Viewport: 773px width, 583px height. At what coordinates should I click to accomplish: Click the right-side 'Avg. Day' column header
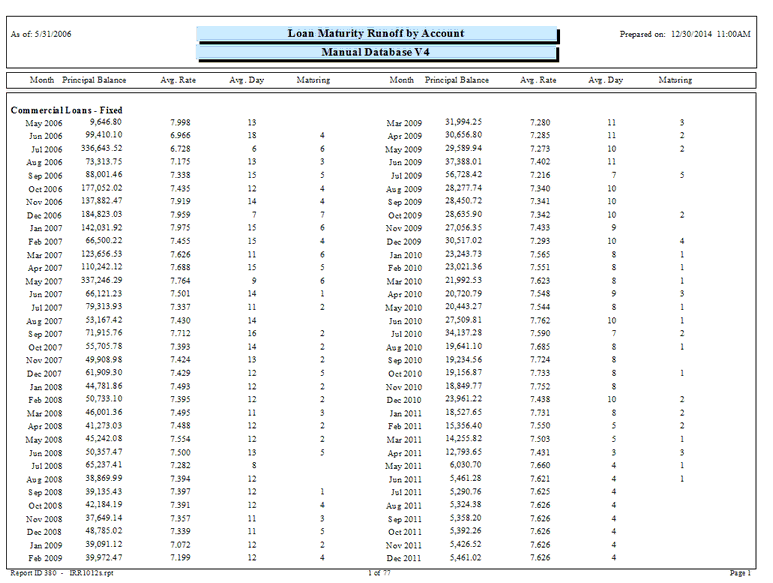click(x=605, y=80)
